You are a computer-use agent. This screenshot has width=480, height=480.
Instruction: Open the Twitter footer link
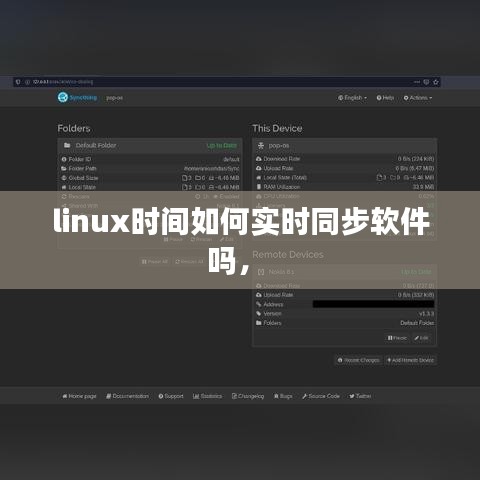(x=360, y=396)
